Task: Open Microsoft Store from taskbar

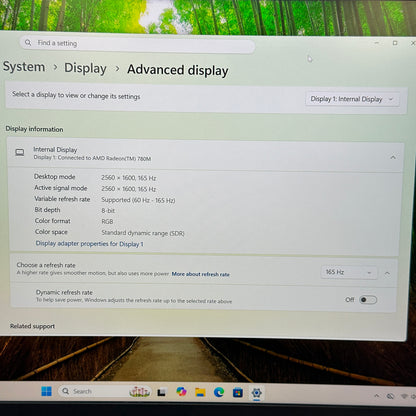Action: click(238, 393)
